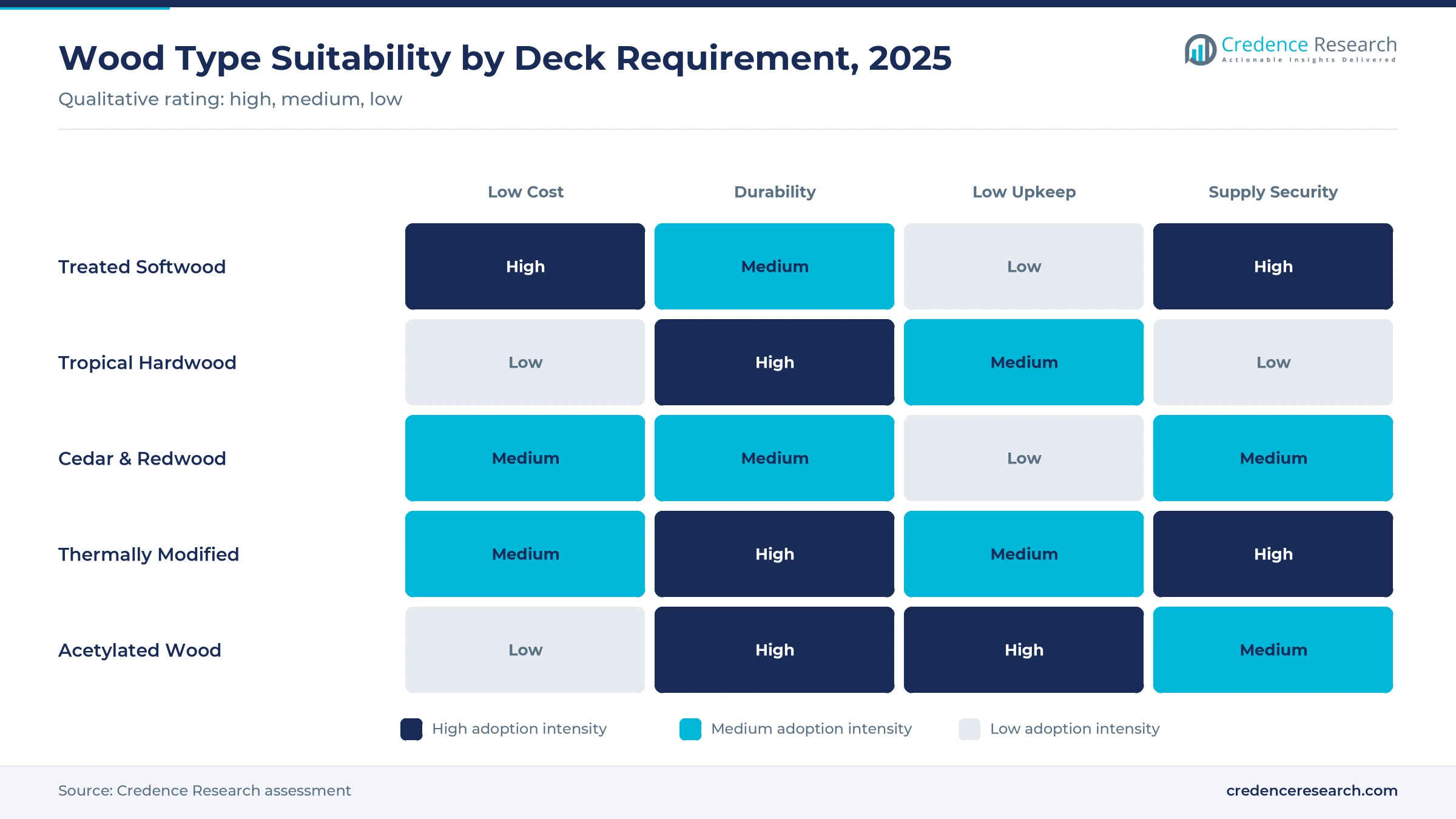Click the High adoption intensity legend swatch
Image resolution: width=1456 pixels, height=819 pixels.
point(411,729)
